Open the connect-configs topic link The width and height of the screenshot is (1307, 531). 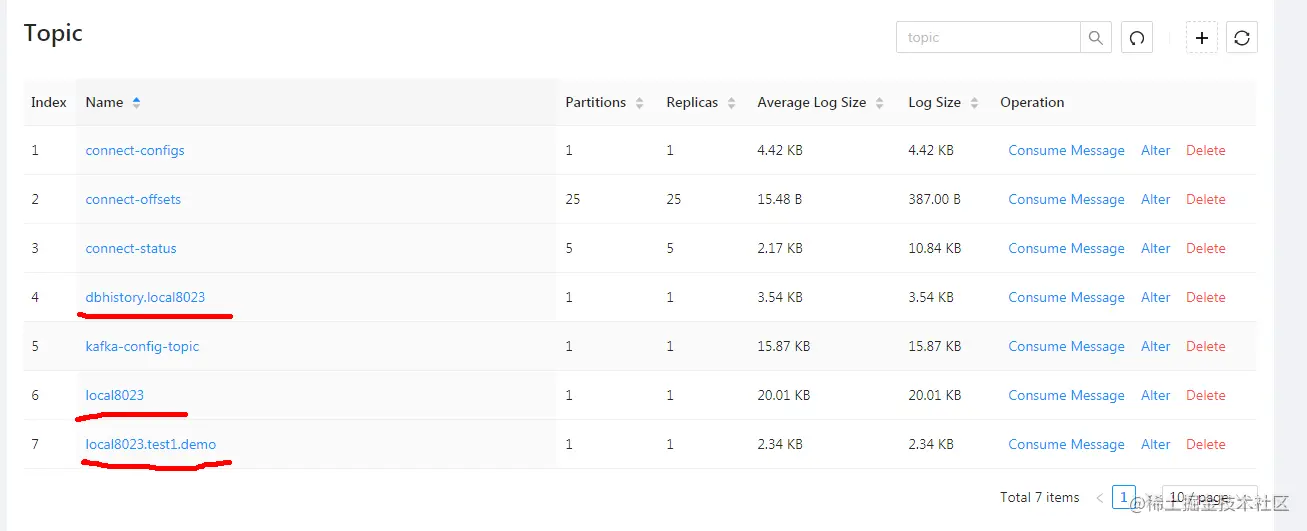point(135,150)
